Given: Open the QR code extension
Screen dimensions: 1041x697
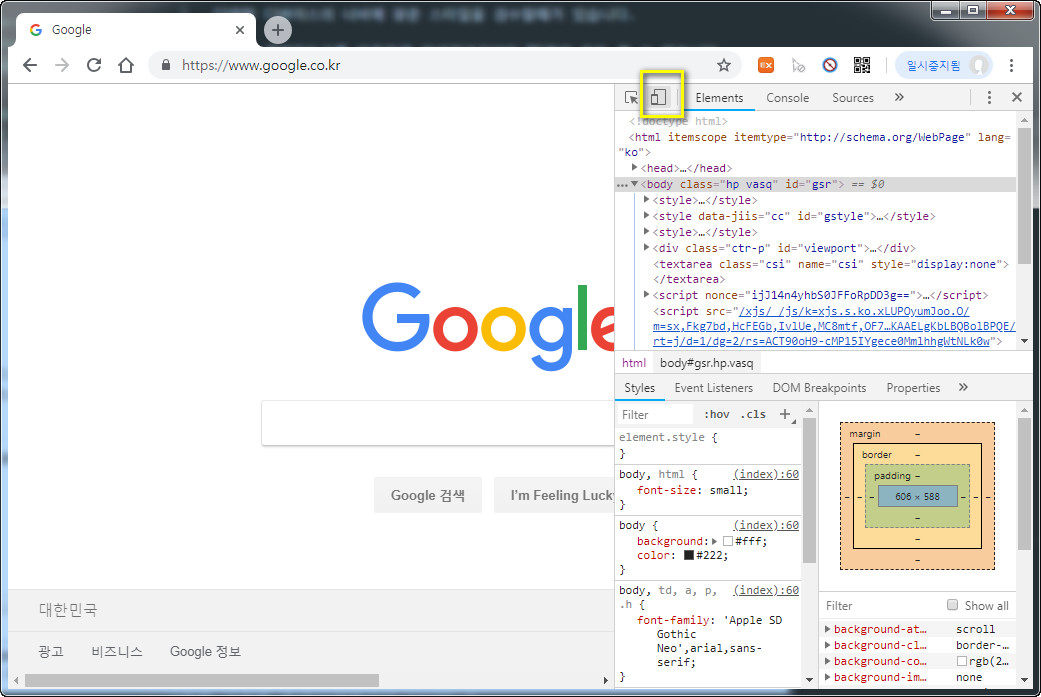Looking at the screenshot, I should tap(862, 65).
